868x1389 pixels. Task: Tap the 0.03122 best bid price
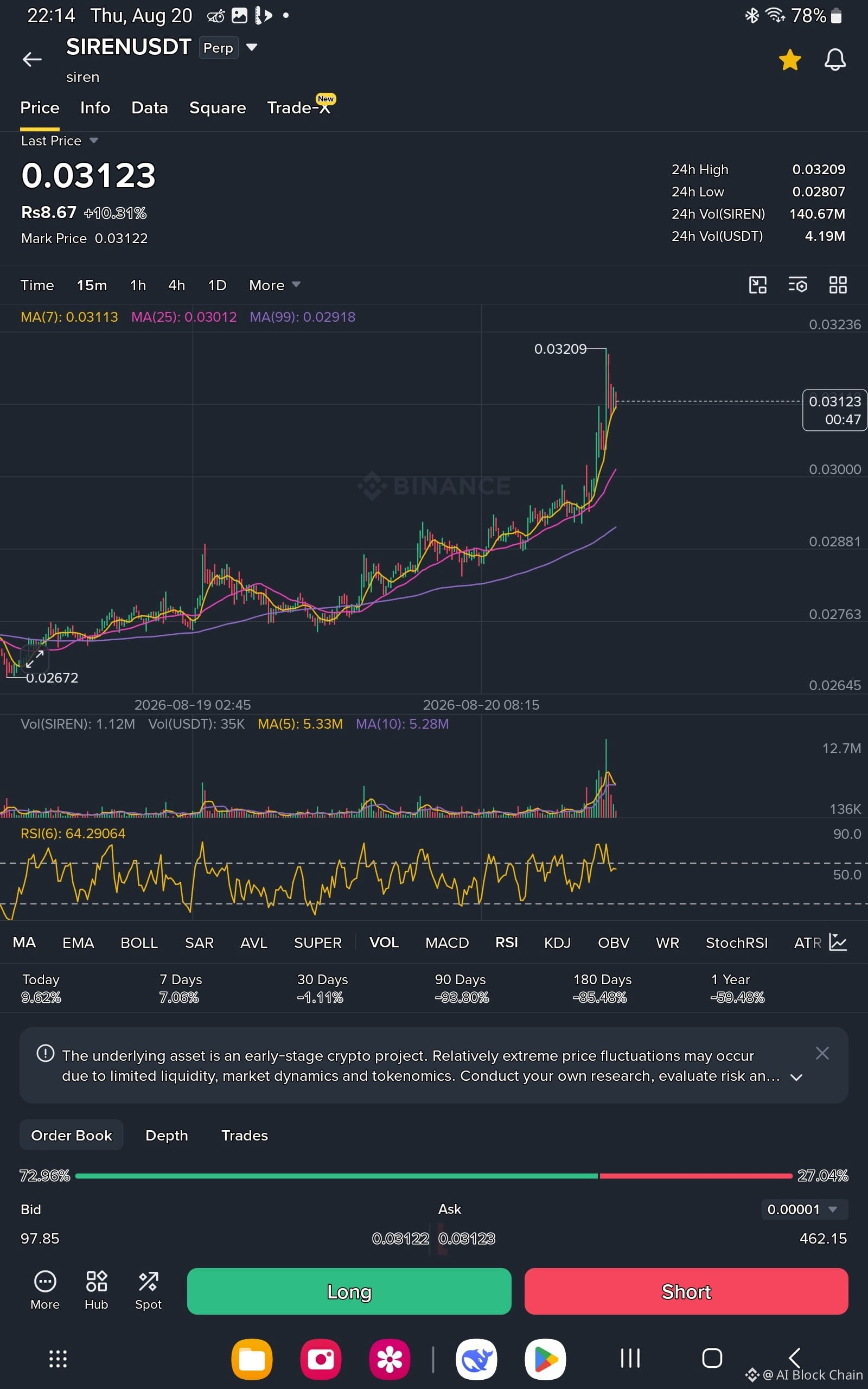pos(400,1238)
